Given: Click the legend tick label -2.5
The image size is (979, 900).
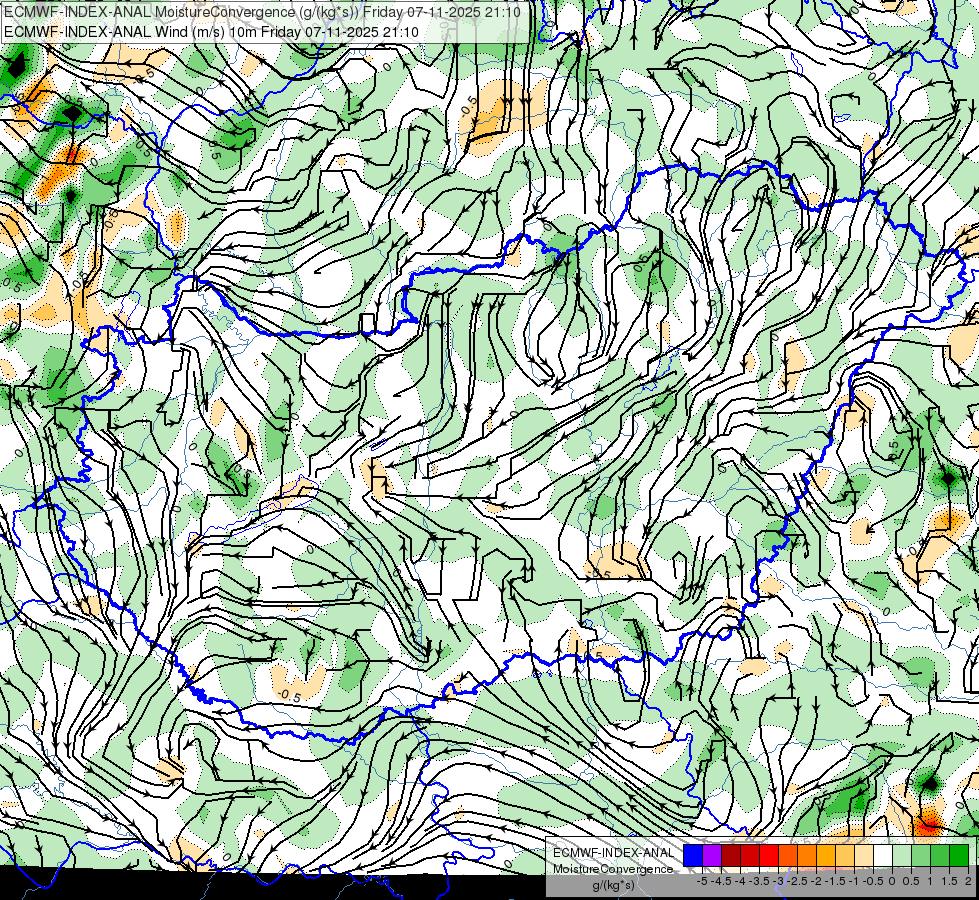Looking at the screenshot, I should tap(799, 881).
